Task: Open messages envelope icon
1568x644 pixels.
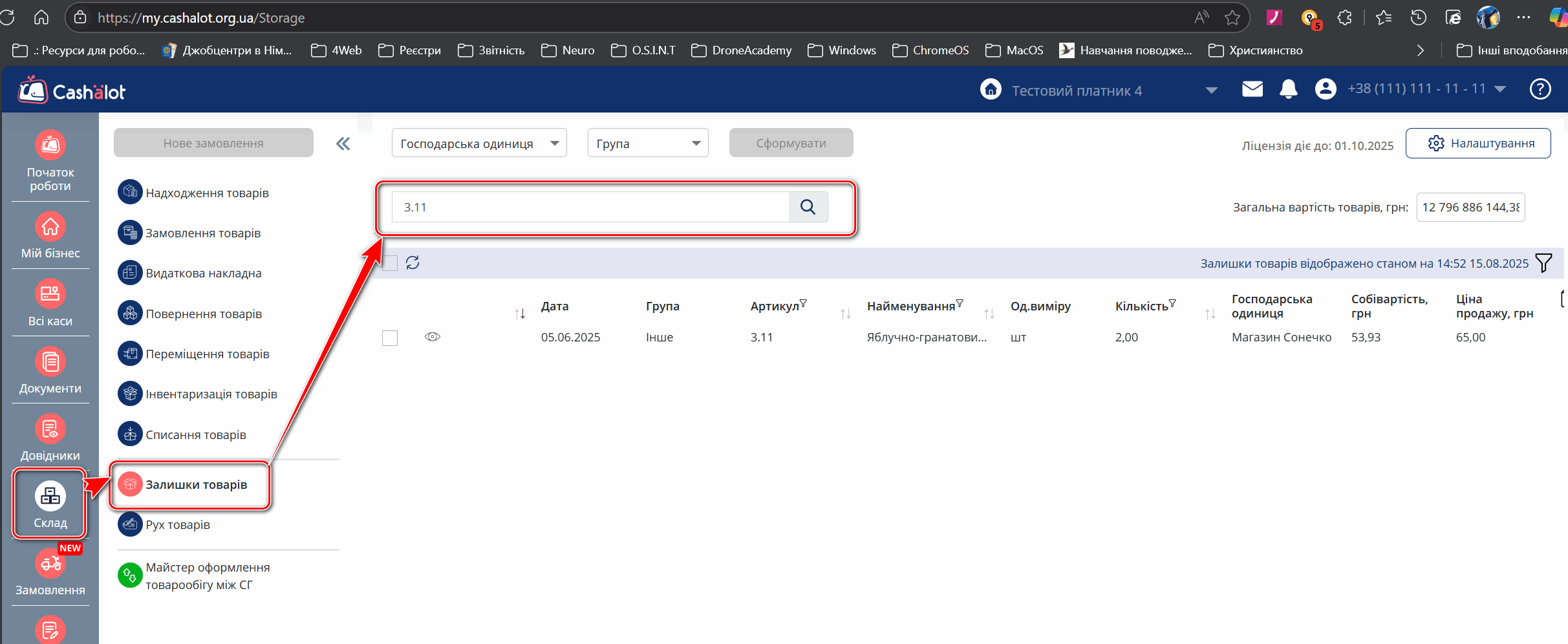Action: [1252, 89]
